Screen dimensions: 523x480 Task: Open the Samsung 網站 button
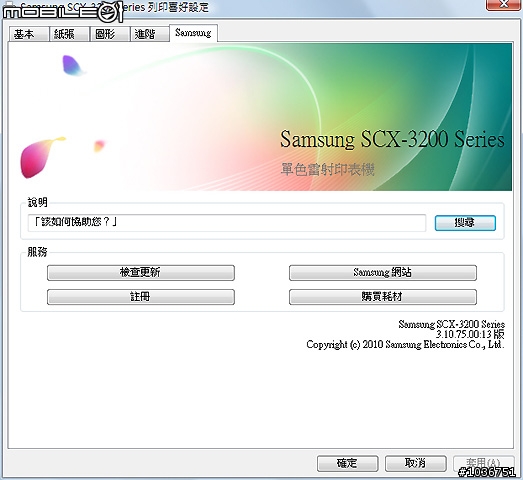point(383,273)
